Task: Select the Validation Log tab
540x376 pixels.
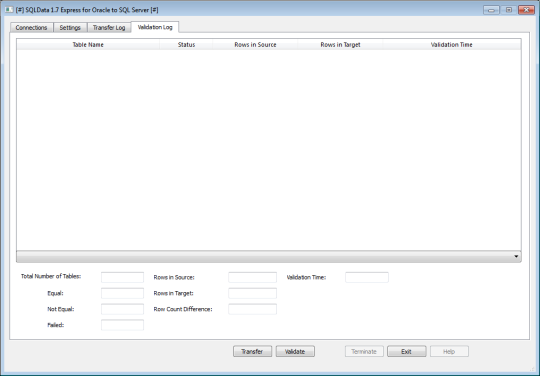Action: tap(155, 27)
